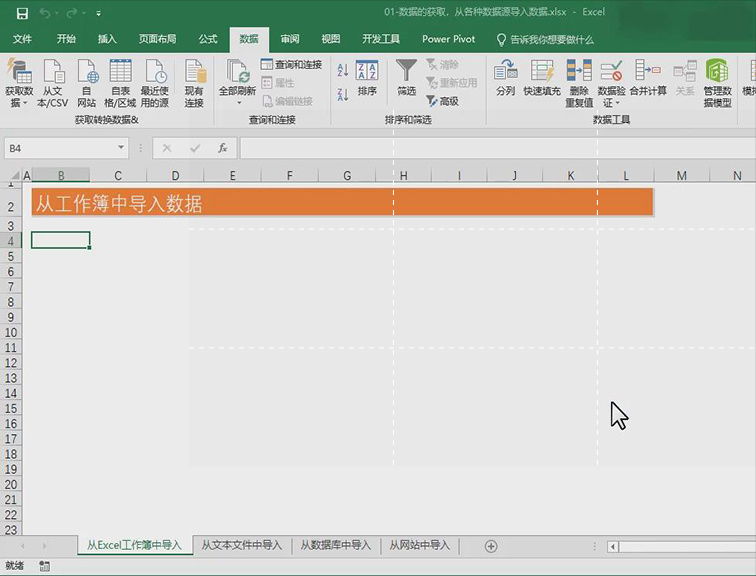Viewport: 756px width, 576px height.
Task: Click the formula bar input area
Action: [x=498, y=148]
